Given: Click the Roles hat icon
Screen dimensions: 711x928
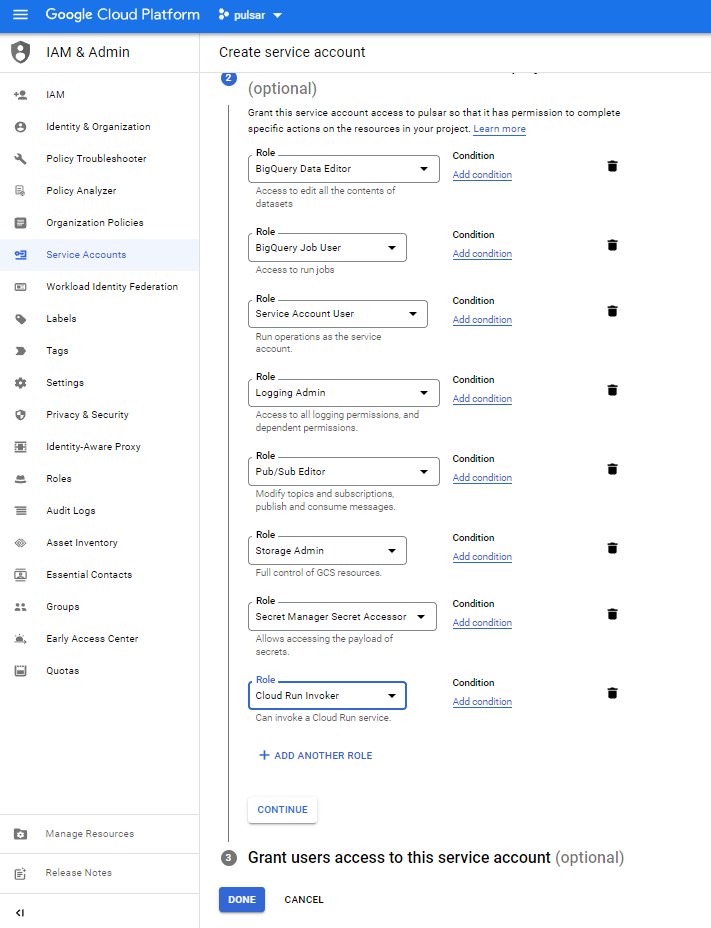Looking at the screenshot, I should 21,478.
